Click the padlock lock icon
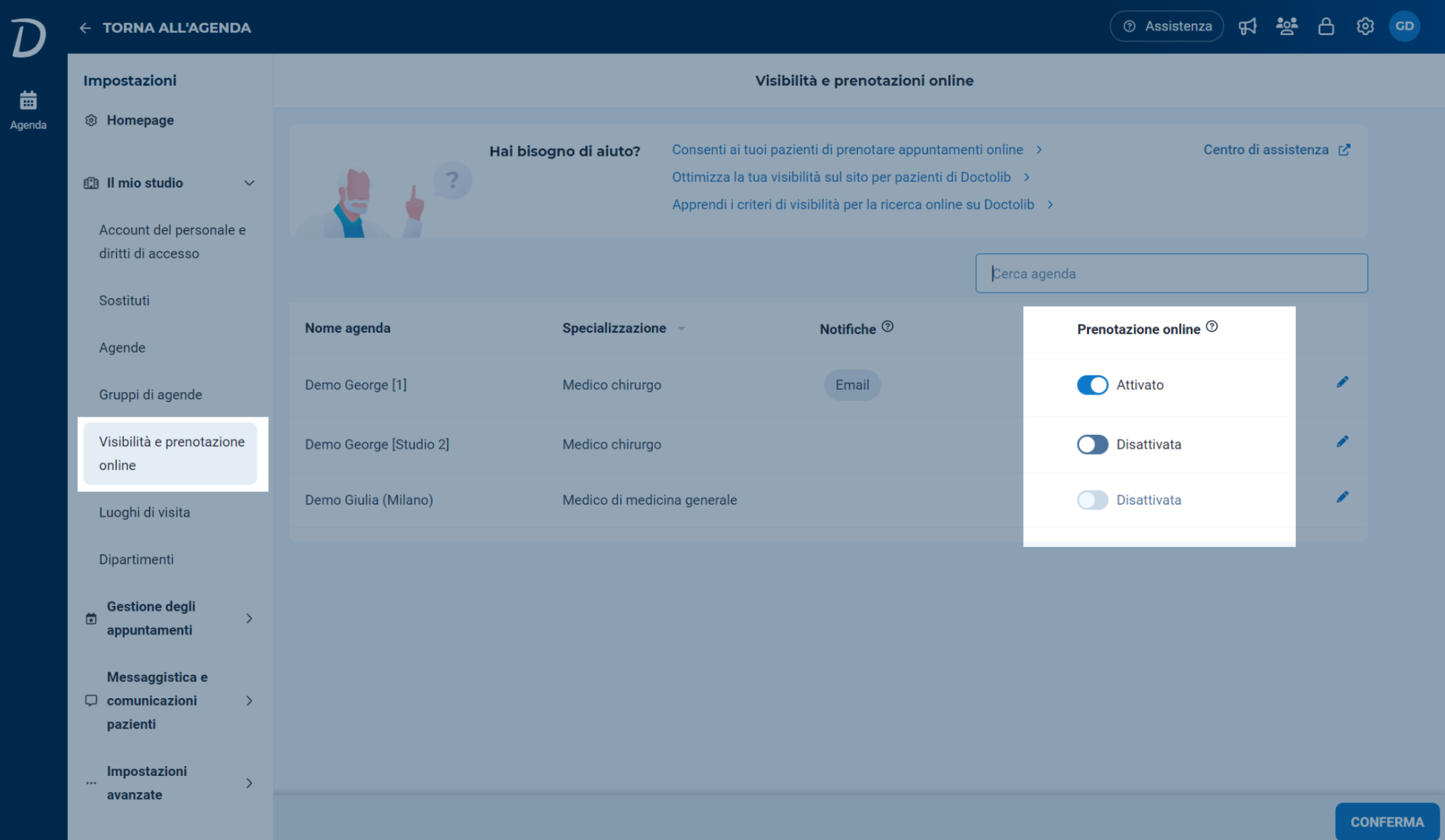1445x840 pixels. point(1326,27)
